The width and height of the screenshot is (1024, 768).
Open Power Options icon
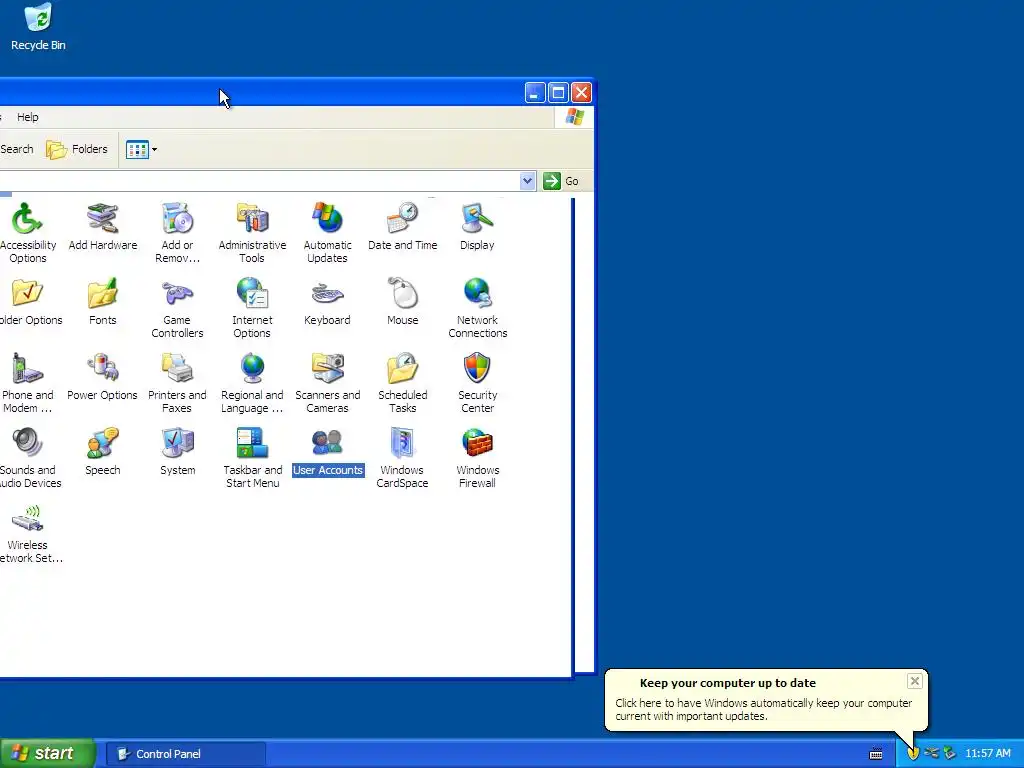[103, 376]
